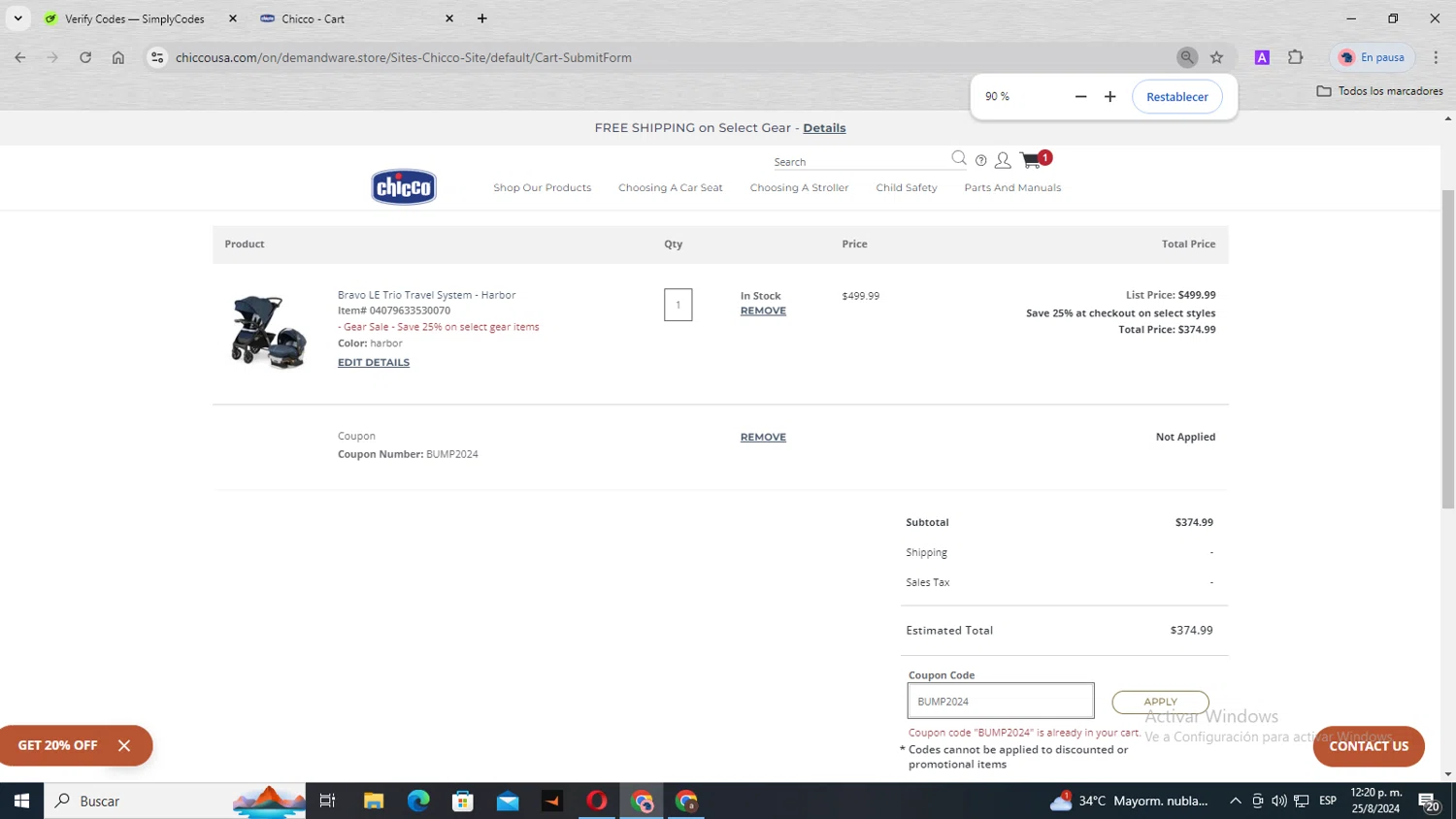Close the Verify Codes SimplyCodes tab
Image resolution: width=1456 pixels, height=819 pixels.
(233, 18)
